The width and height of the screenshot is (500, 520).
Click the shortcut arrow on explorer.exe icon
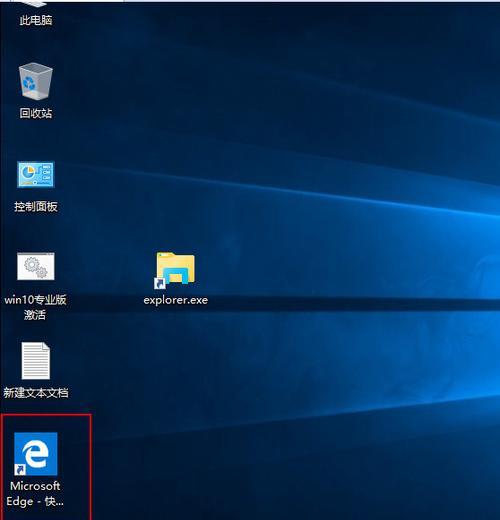159,283
